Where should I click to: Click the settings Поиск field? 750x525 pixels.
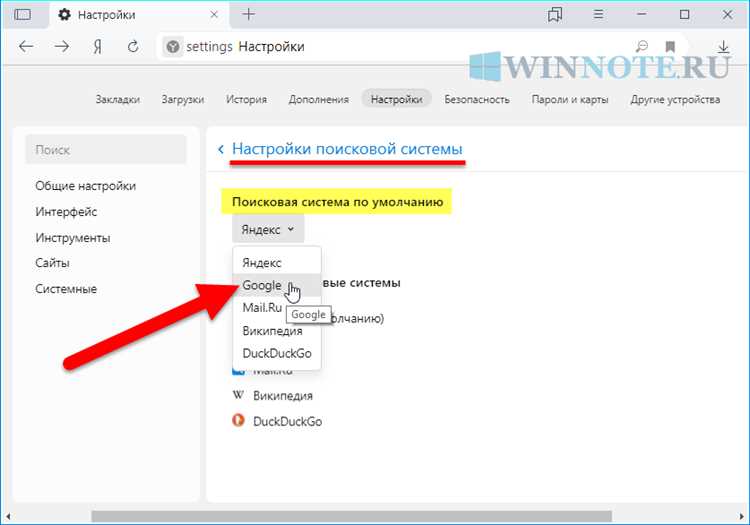click(x=106, y=150)
